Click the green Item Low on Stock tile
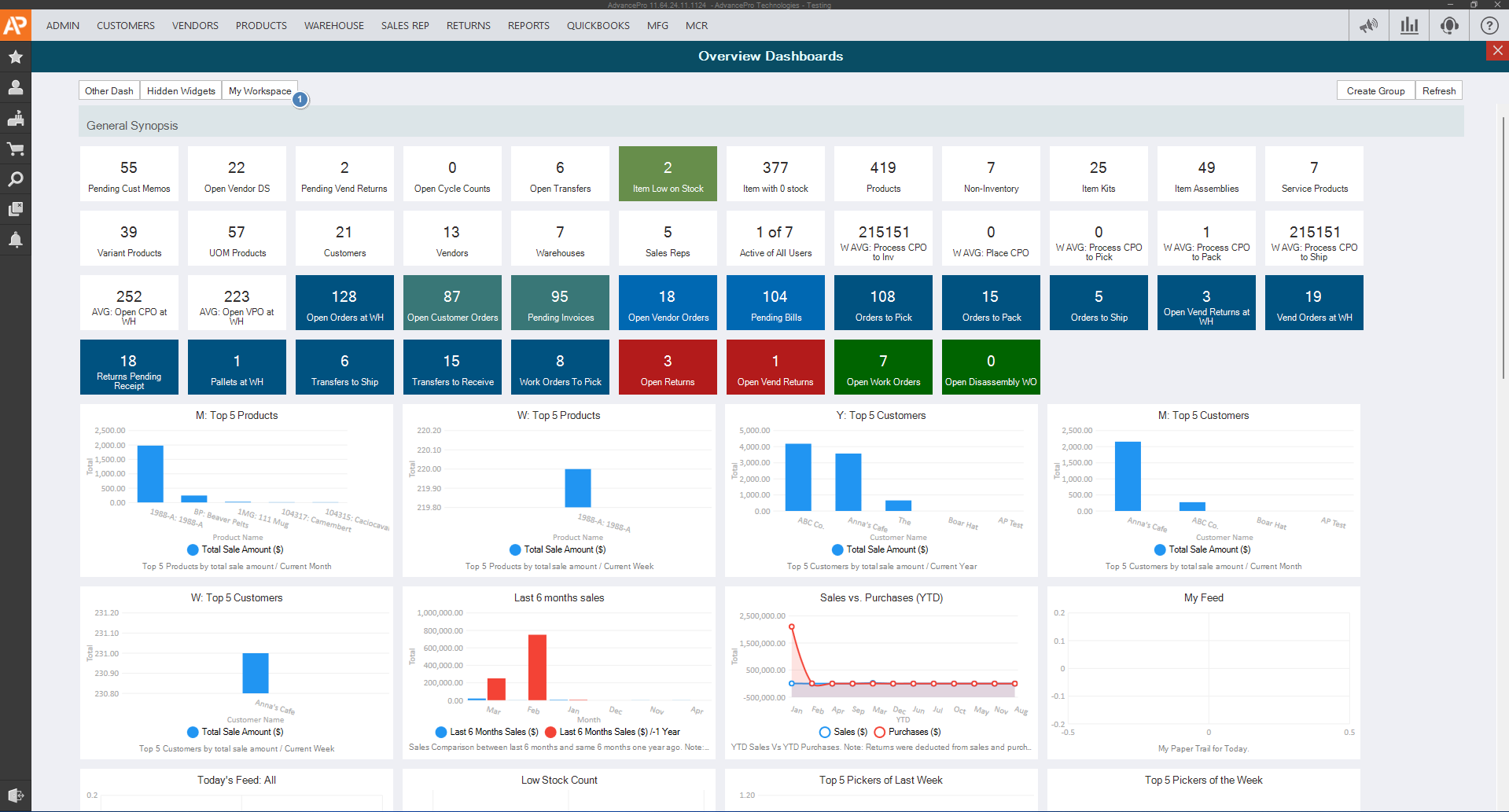Image resolution: width=1509 pixels, height=812 pixels. pyautogui.click(x=668, y=174)
